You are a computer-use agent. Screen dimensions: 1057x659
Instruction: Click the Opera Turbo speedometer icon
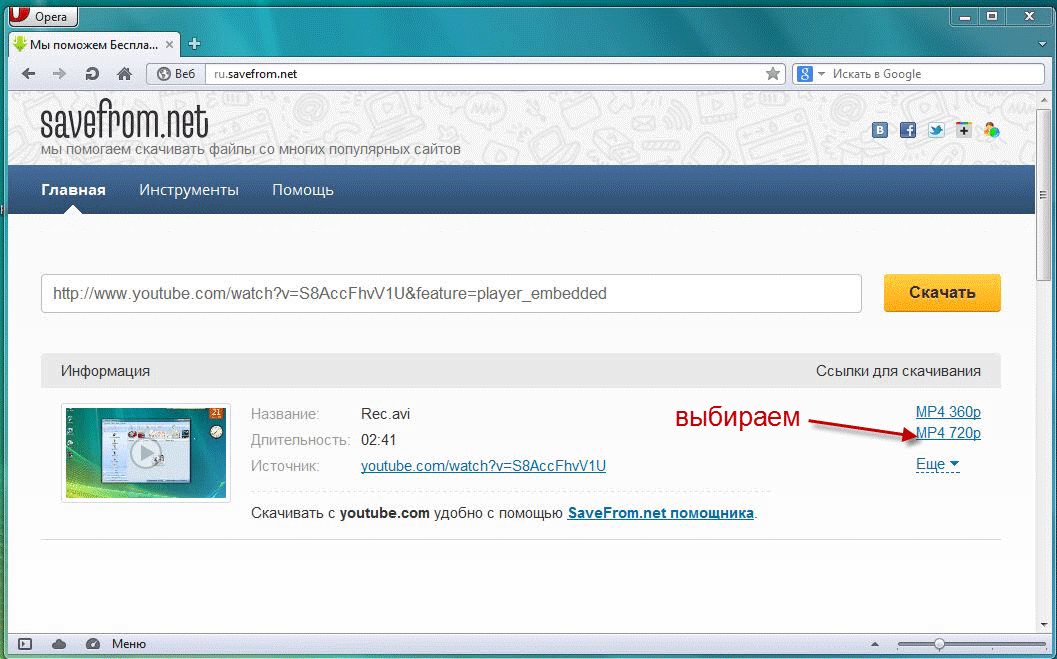pos(93,644)
